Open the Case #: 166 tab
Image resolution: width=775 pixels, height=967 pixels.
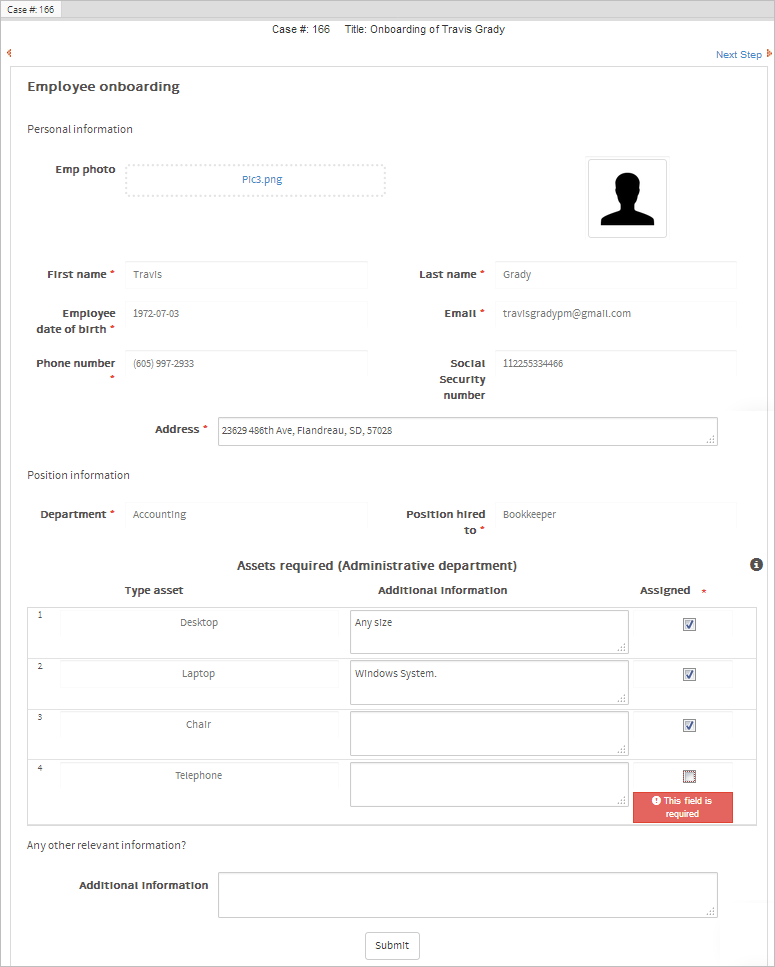pos(31,9)
